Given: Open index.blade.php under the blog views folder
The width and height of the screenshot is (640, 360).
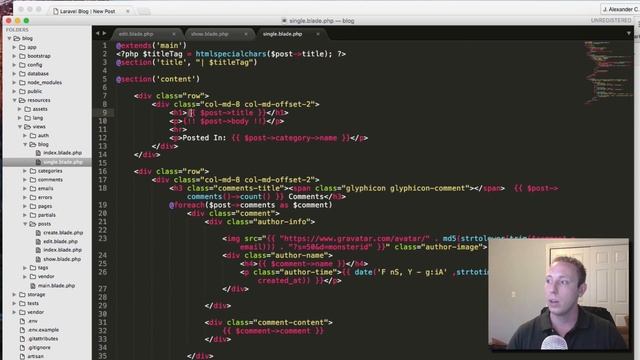Looking at the screenshot, I should (62, 153).
